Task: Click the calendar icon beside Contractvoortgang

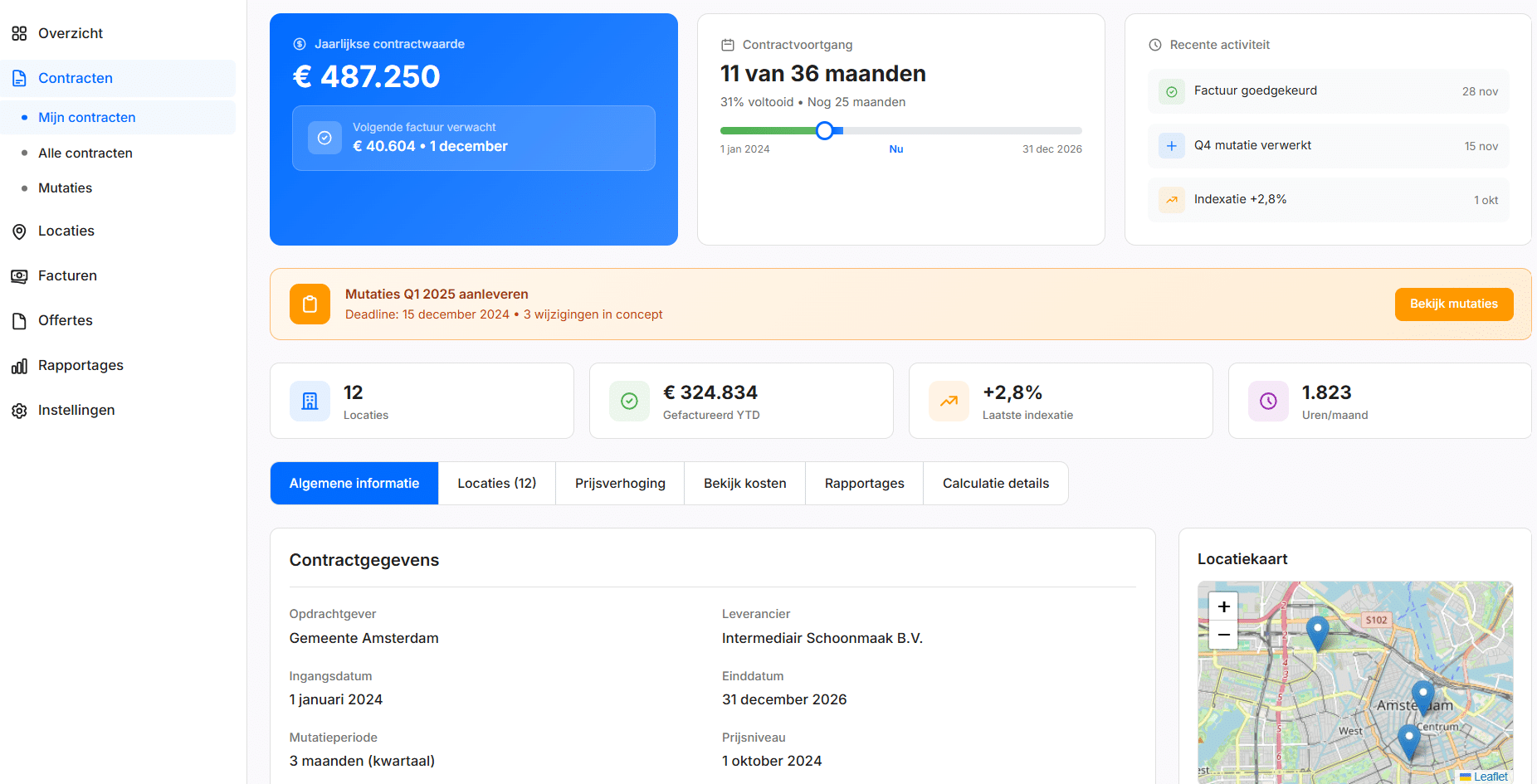Action: (x=729, y=44)
